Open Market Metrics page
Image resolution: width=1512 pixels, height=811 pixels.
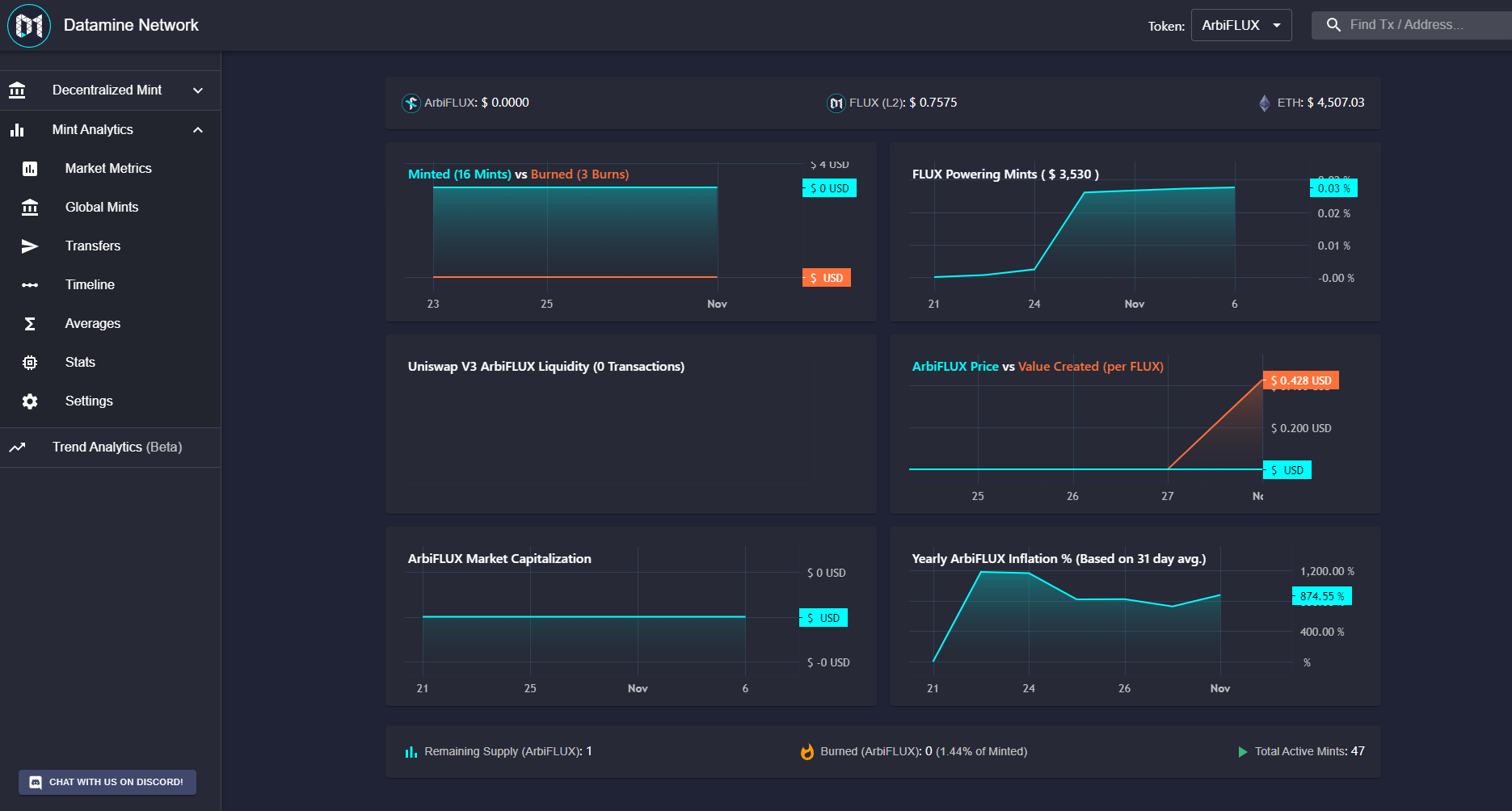(110, 169)
